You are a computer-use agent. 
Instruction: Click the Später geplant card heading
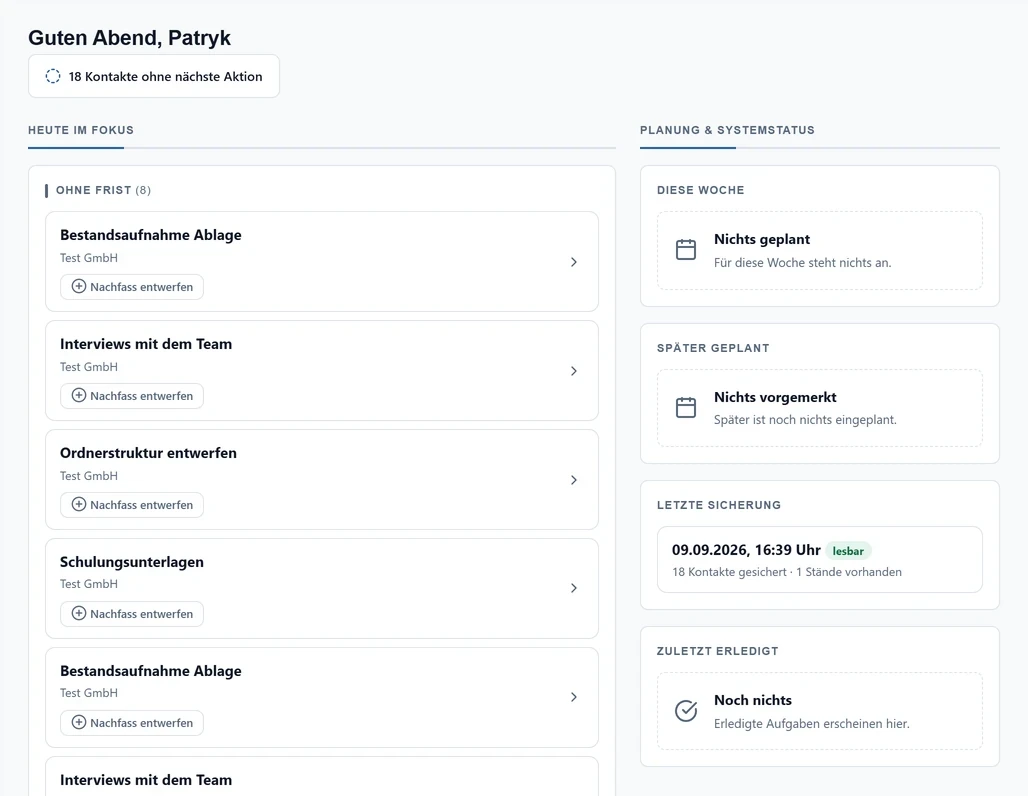tap(713, 348)
